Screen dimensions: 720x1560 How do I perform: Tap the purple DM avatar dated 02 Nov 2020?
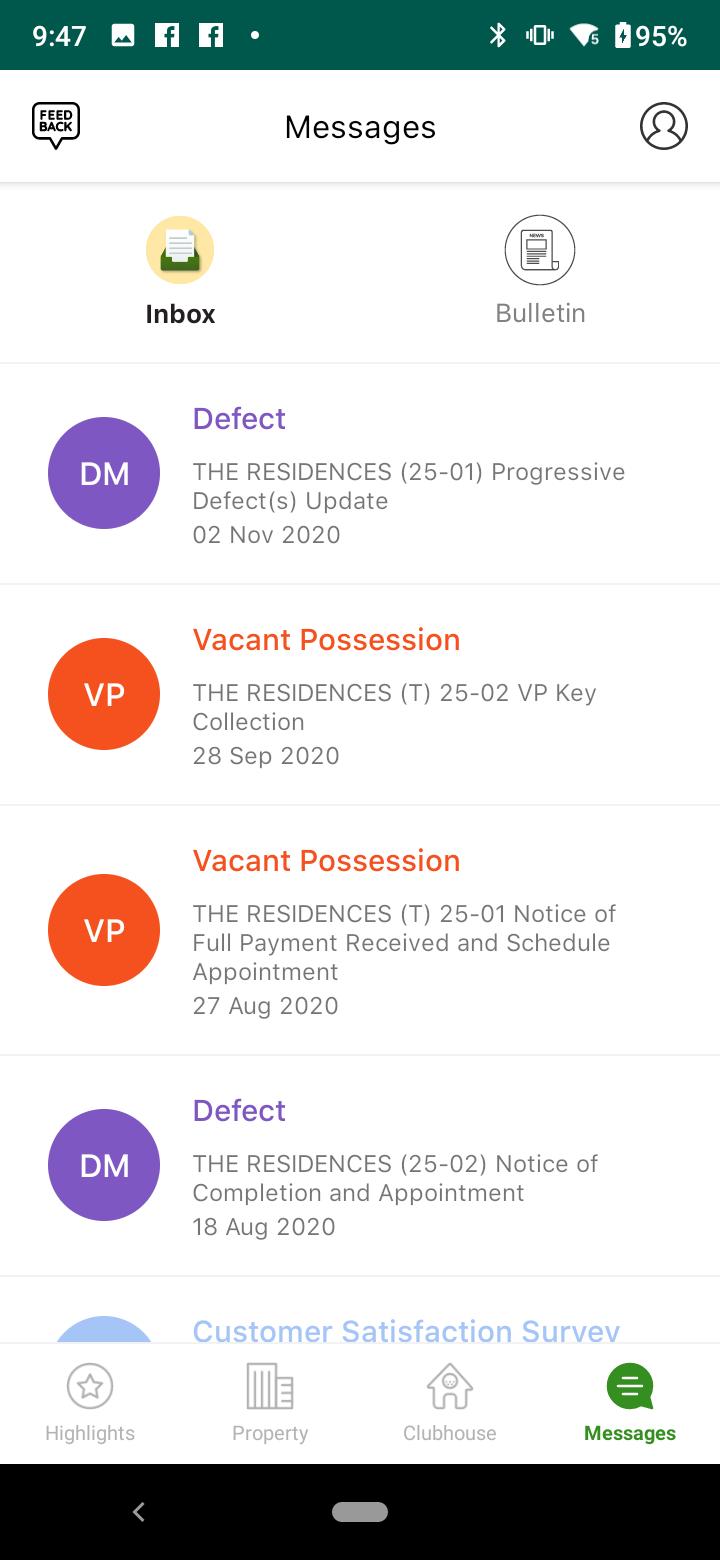pyautogui.click(x=104, y=473)
